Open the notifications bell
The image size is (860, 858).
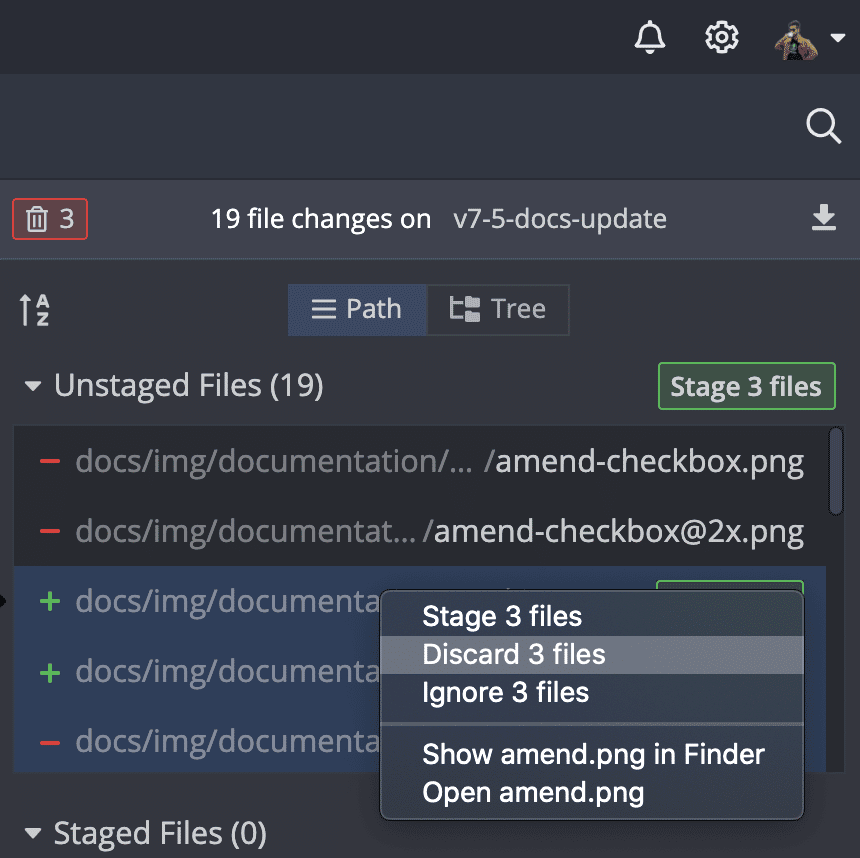(x=650, y=38)
